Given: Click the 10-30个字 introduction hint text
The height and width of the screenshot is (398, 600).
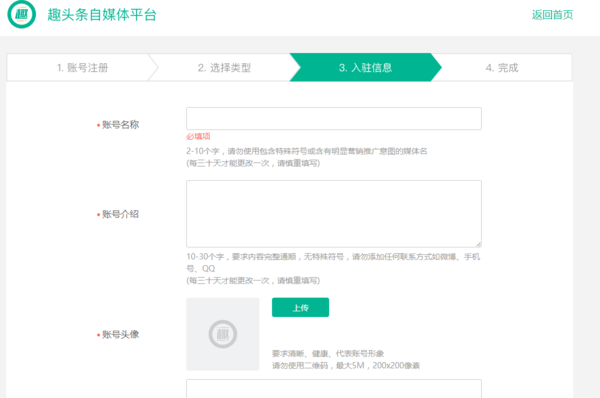Looking at the screenshot, I should [333, 263].
